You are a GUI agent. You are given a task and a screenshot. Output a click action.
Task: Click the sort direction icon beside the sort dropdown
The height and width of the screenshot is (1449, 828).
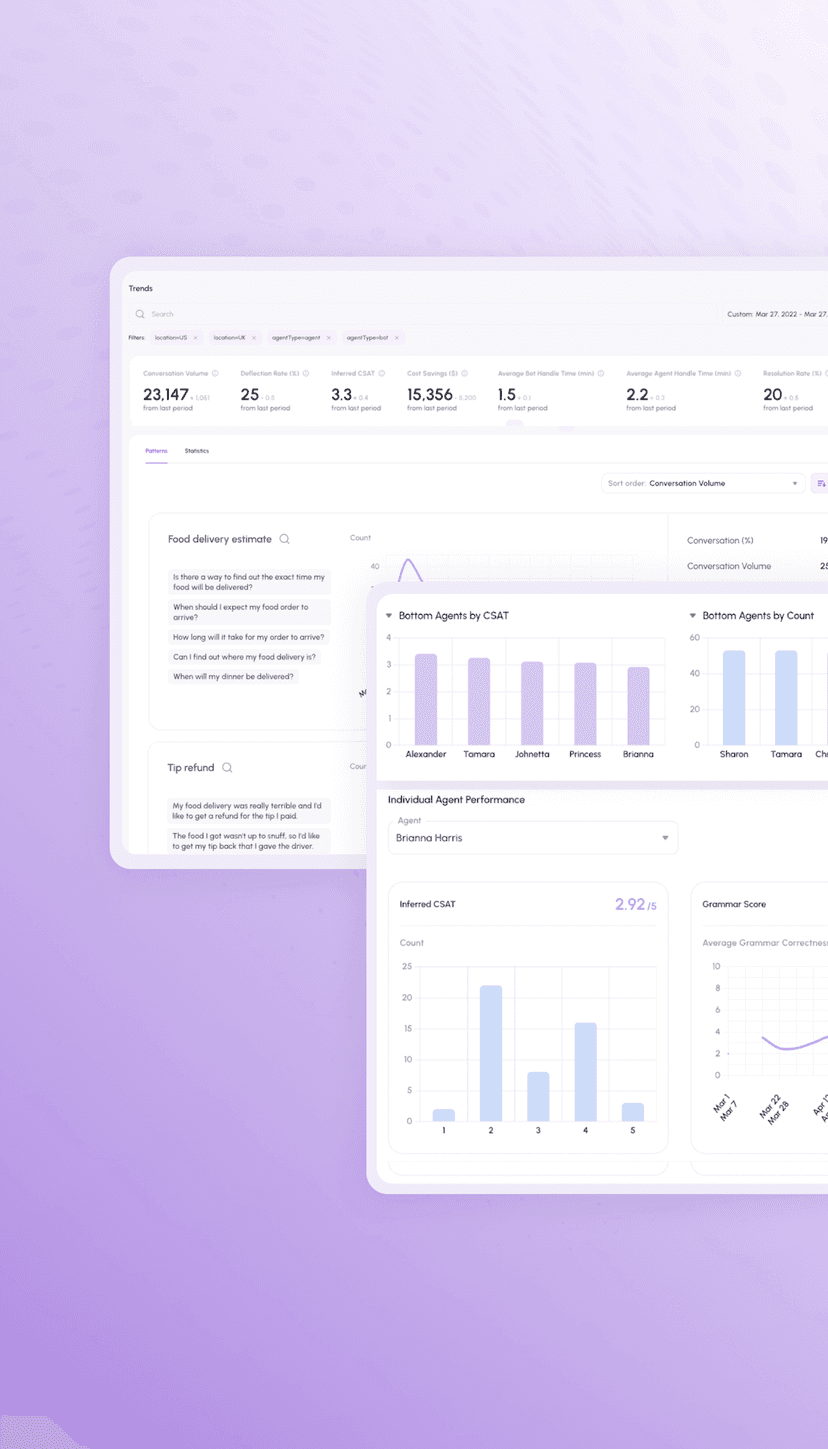pos(822,482)
